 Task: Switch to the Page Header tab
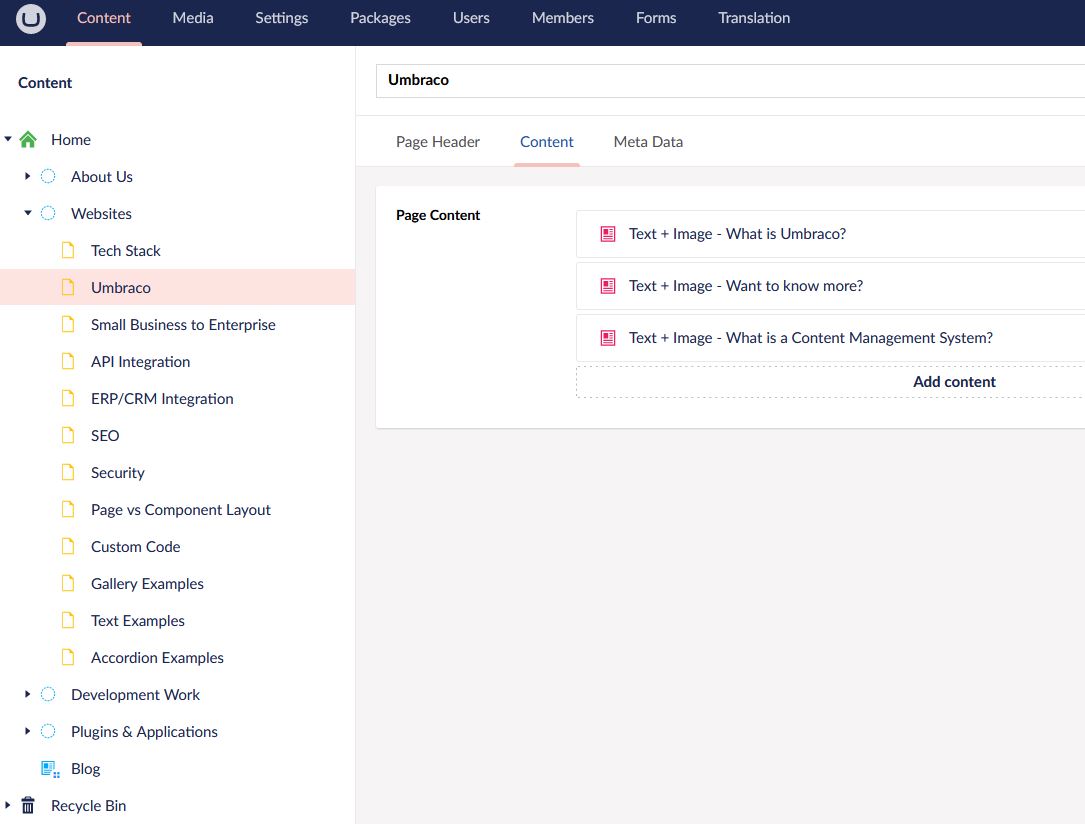[x=438, y=142]
